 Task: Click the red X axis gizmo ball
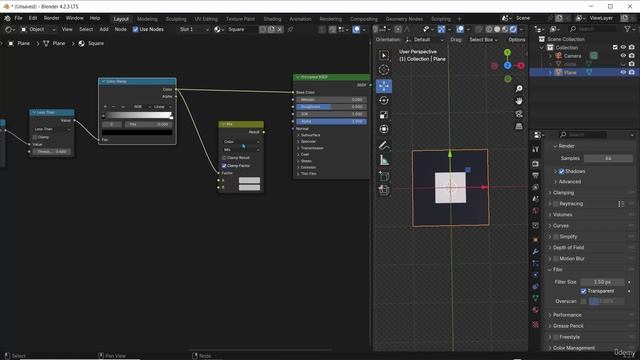521,65
